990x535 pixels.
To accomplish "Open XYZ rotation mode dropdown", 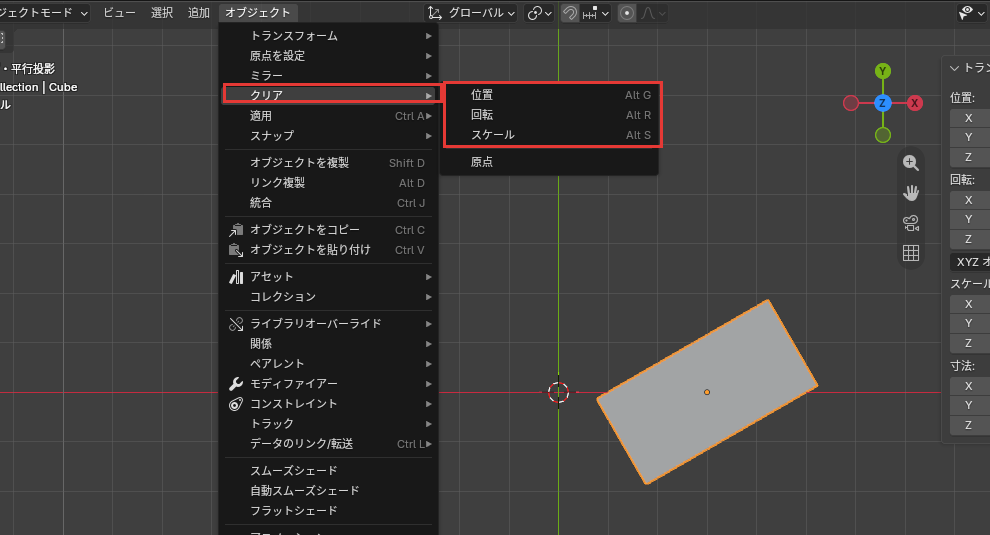I will coord(970,262).
